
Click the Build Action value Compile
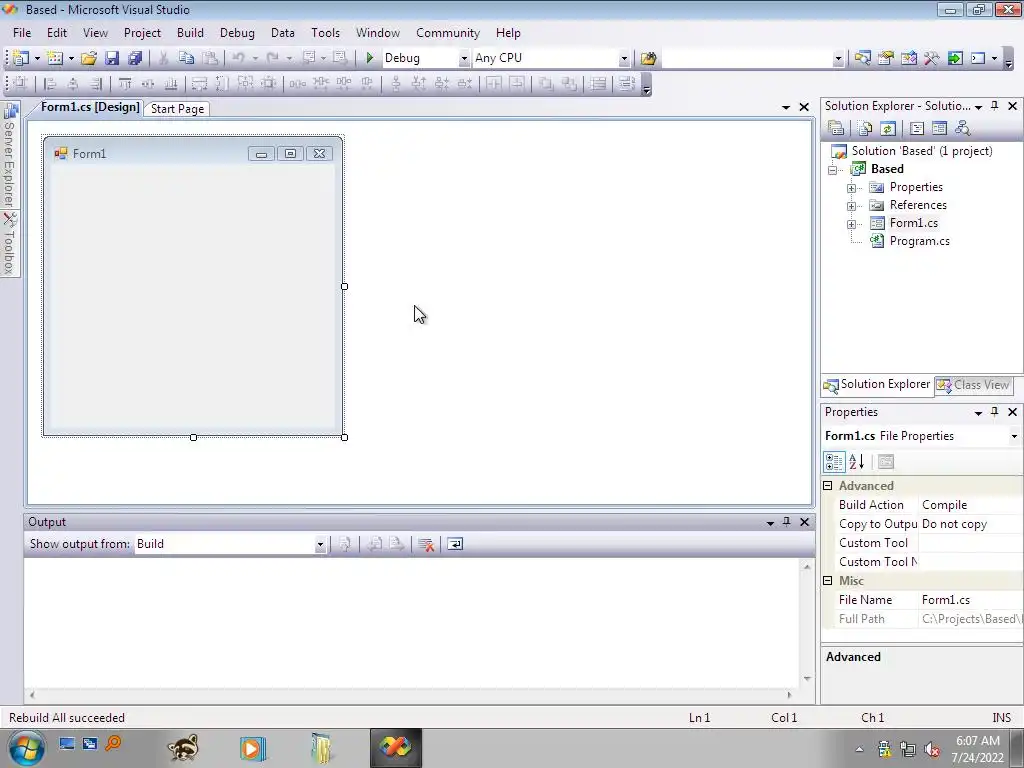point(970,505)
